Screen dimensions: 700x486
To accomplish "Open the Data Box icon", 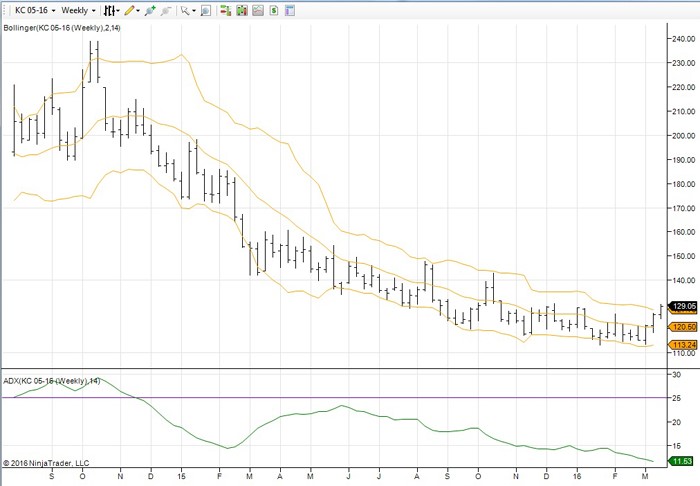I will [x=205, y=10].
